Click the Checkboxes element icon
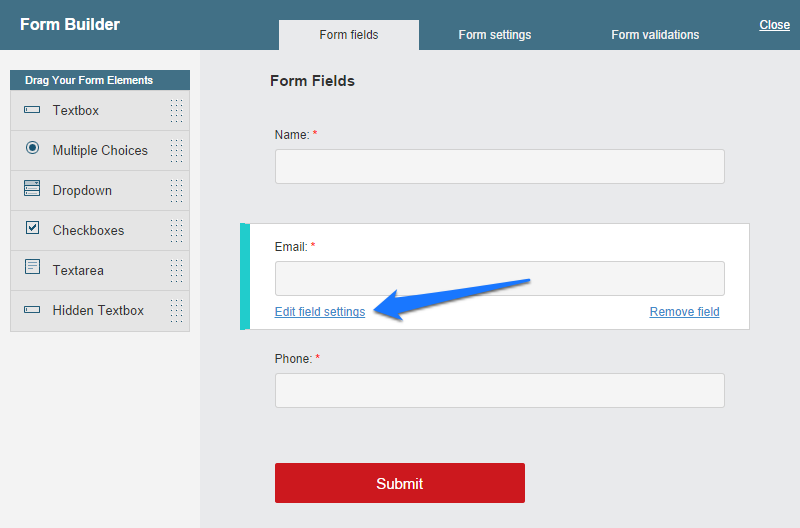 [x=32, y=229]
